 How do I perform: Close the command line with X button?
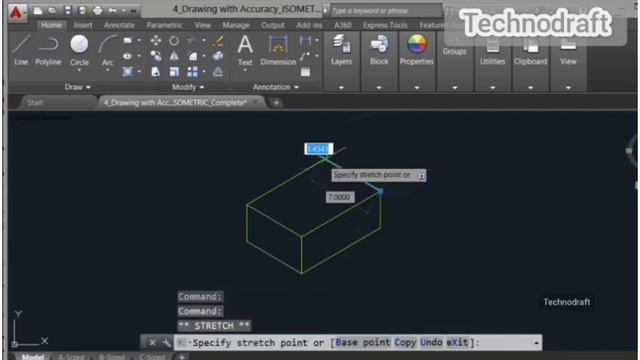(x=152, y=343)
